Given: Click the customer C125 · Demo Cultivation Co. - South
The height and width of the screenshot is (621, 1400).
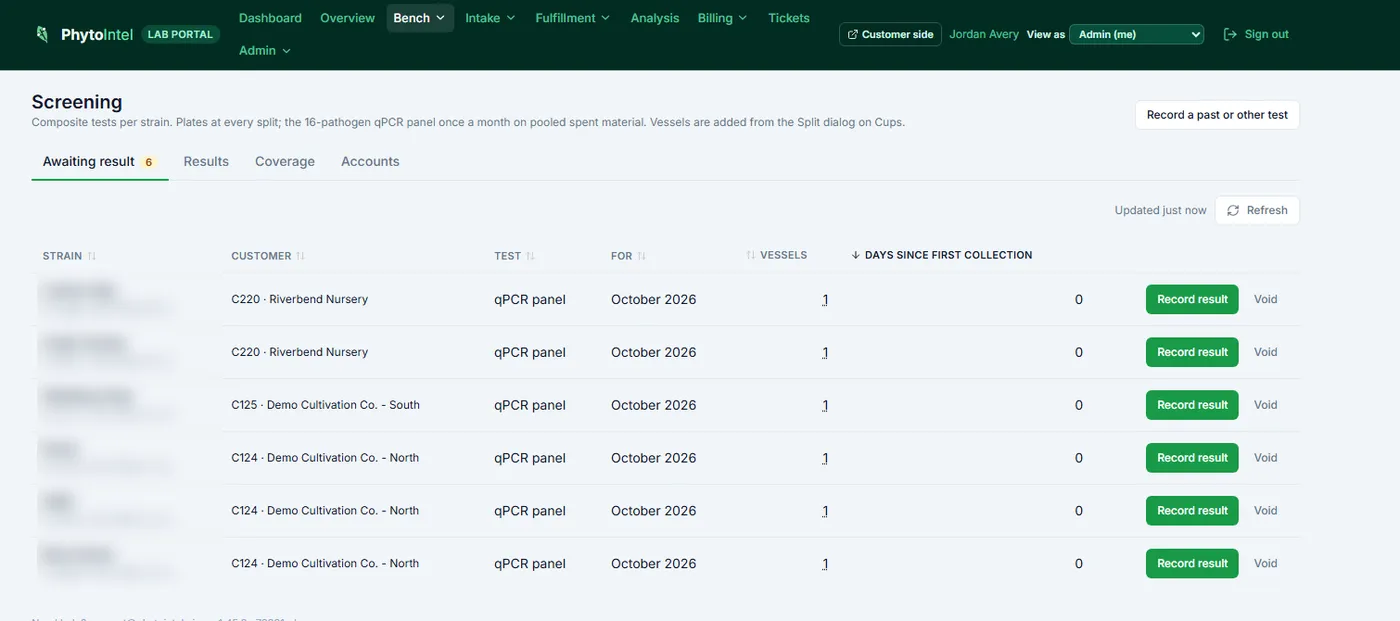Looking at the screenshot, I should [325, 405].
